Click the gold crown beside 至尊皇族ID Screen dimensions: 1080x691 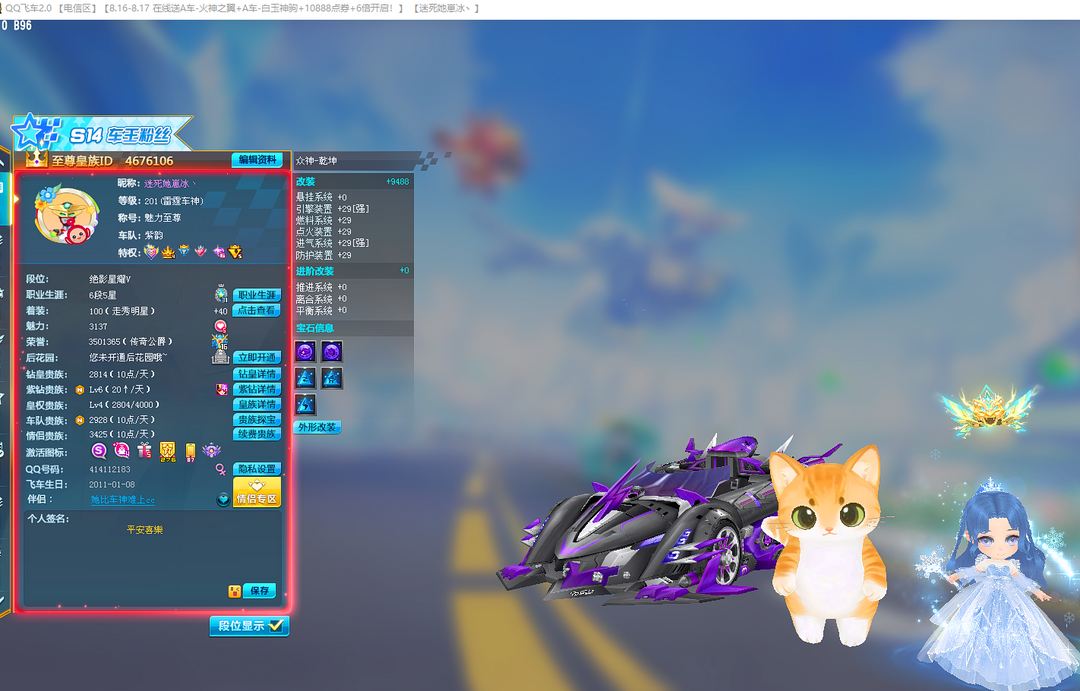coord(37,159)
